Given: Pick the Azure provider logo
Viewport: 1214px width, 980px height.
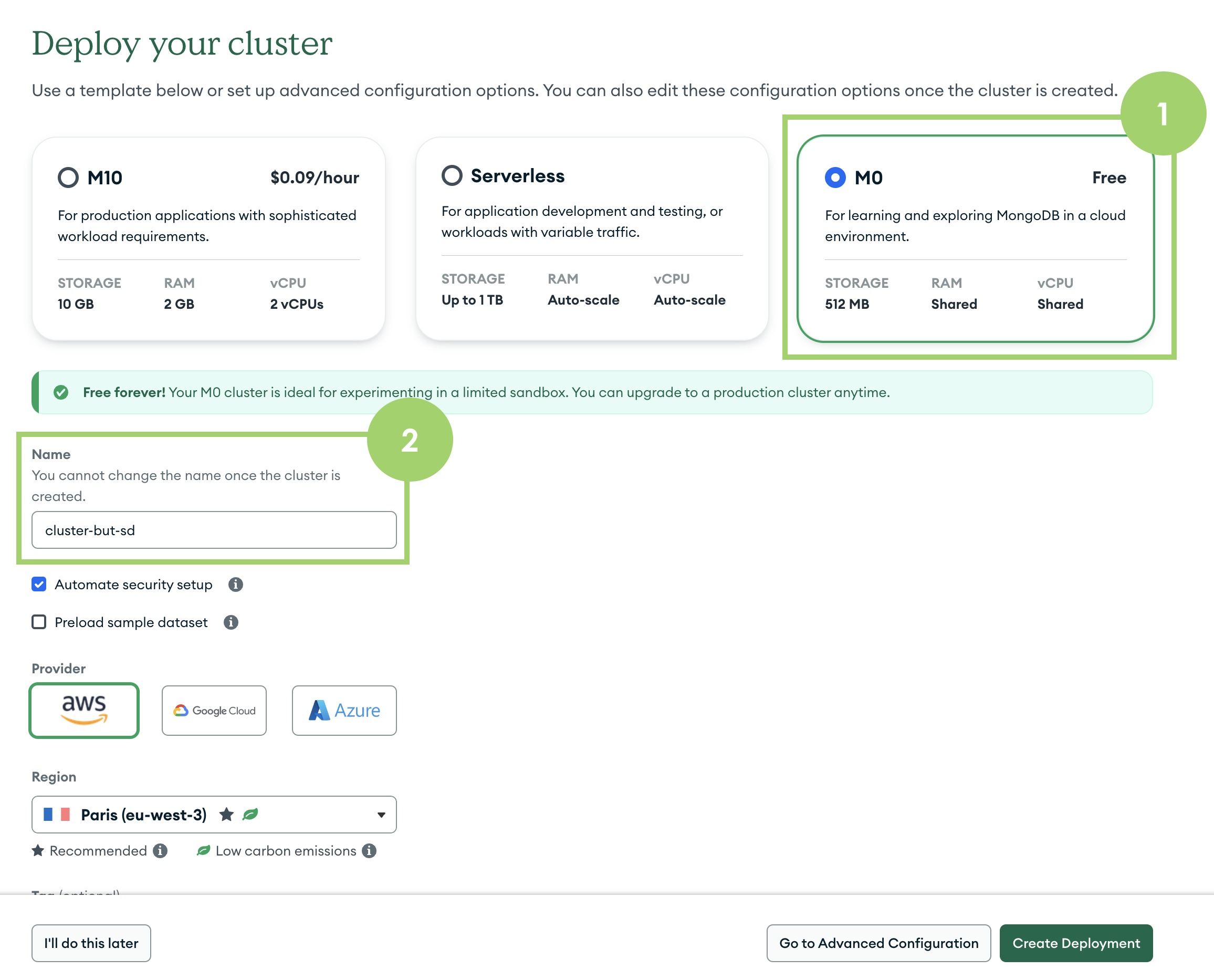Looking at the screenshot, I should click(x=344, y=710).
